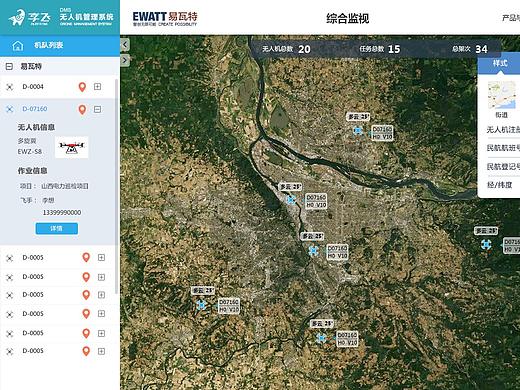The image size is (520, 390).
Task: Click the drone icon of last D-0005
Action: (10, 351)
